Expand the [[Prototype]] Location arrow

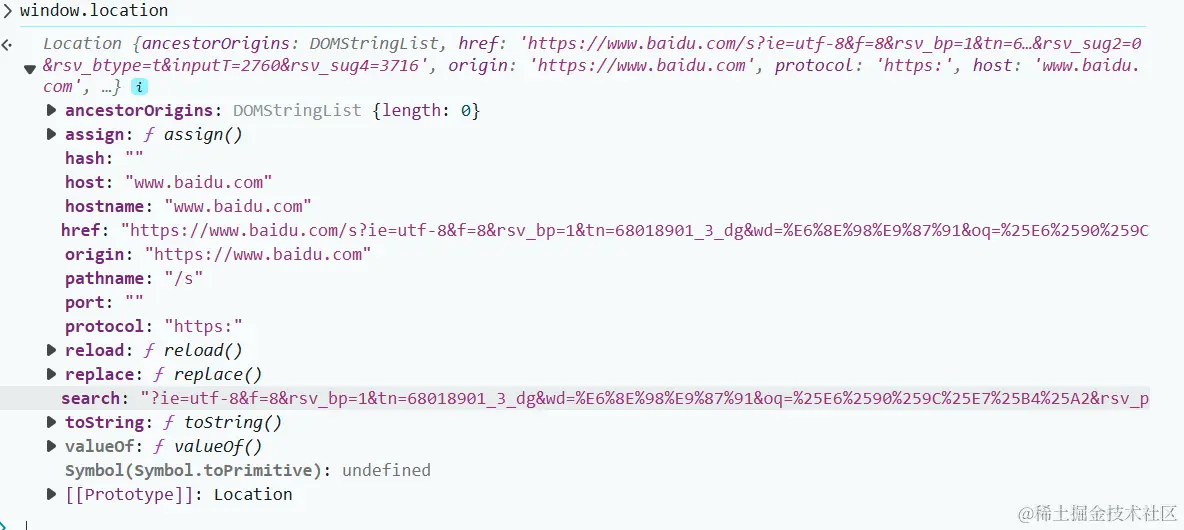tap(51, 495)
